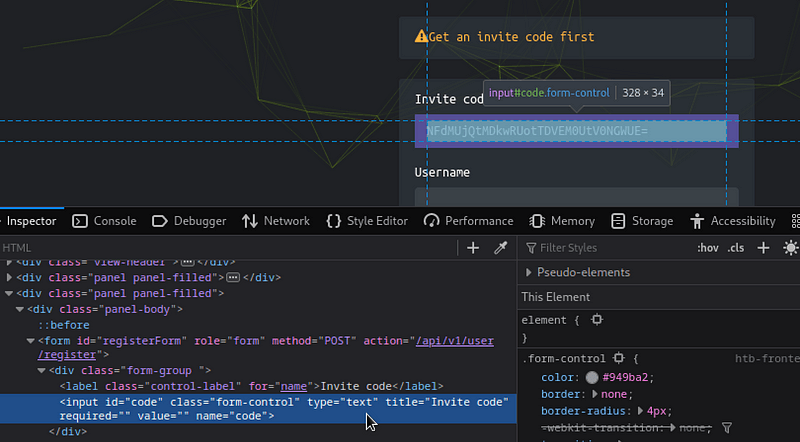Toggle the :hov pseudo-class panel

(707, 248)
